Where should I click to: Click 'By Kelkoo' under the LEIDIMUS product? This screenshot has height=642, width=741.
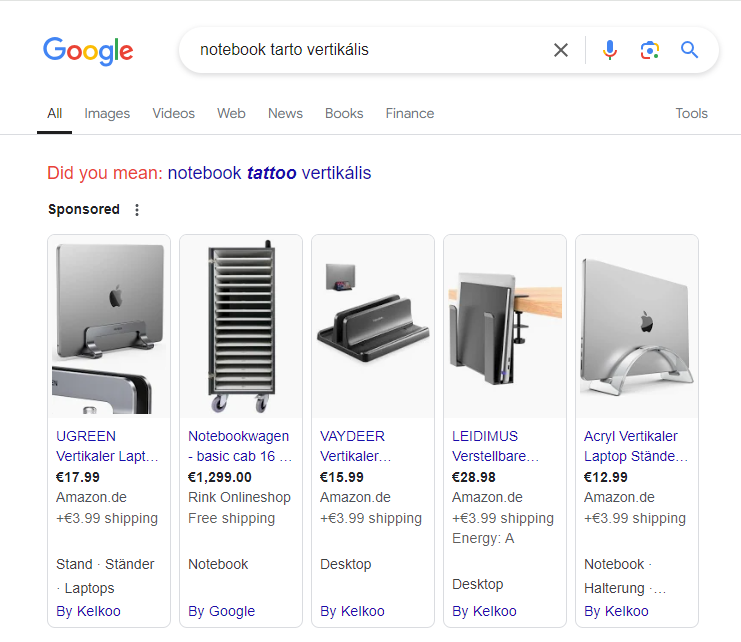484,611
